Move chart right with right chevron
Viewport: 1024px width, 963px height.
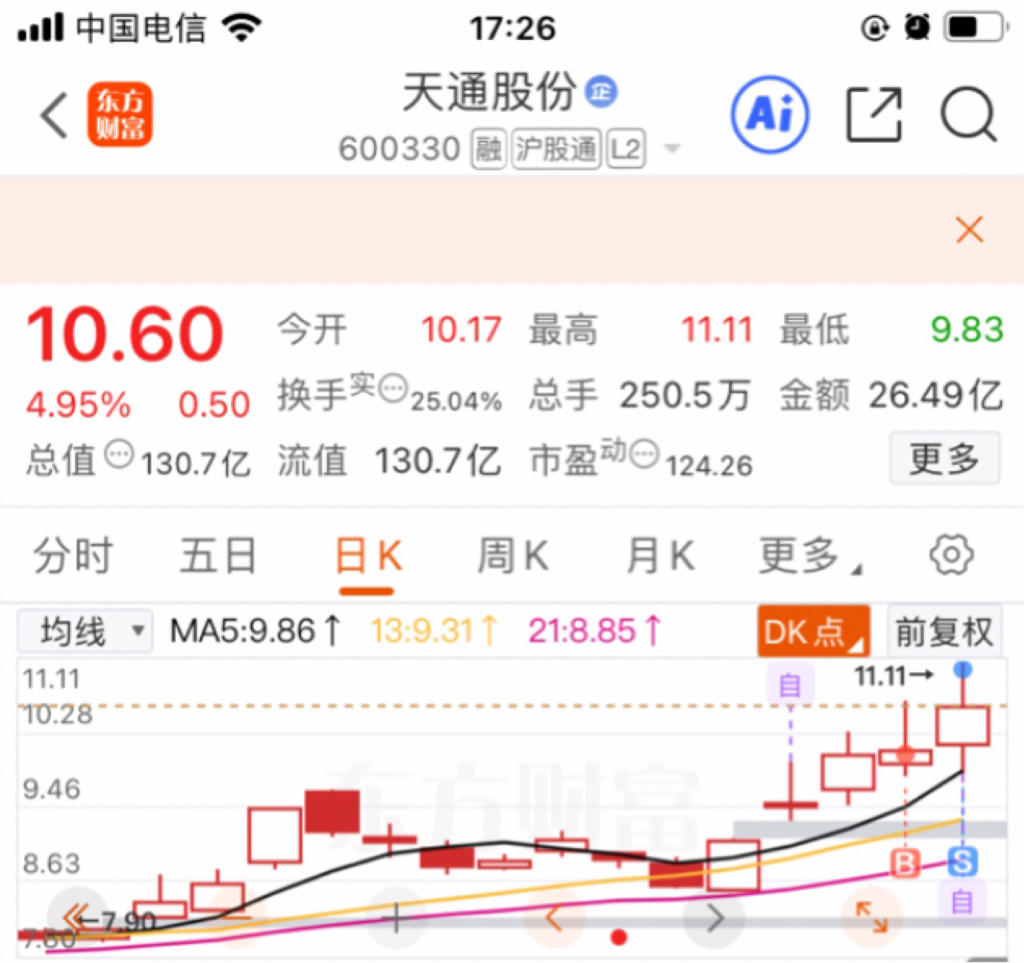pos(714,918)
